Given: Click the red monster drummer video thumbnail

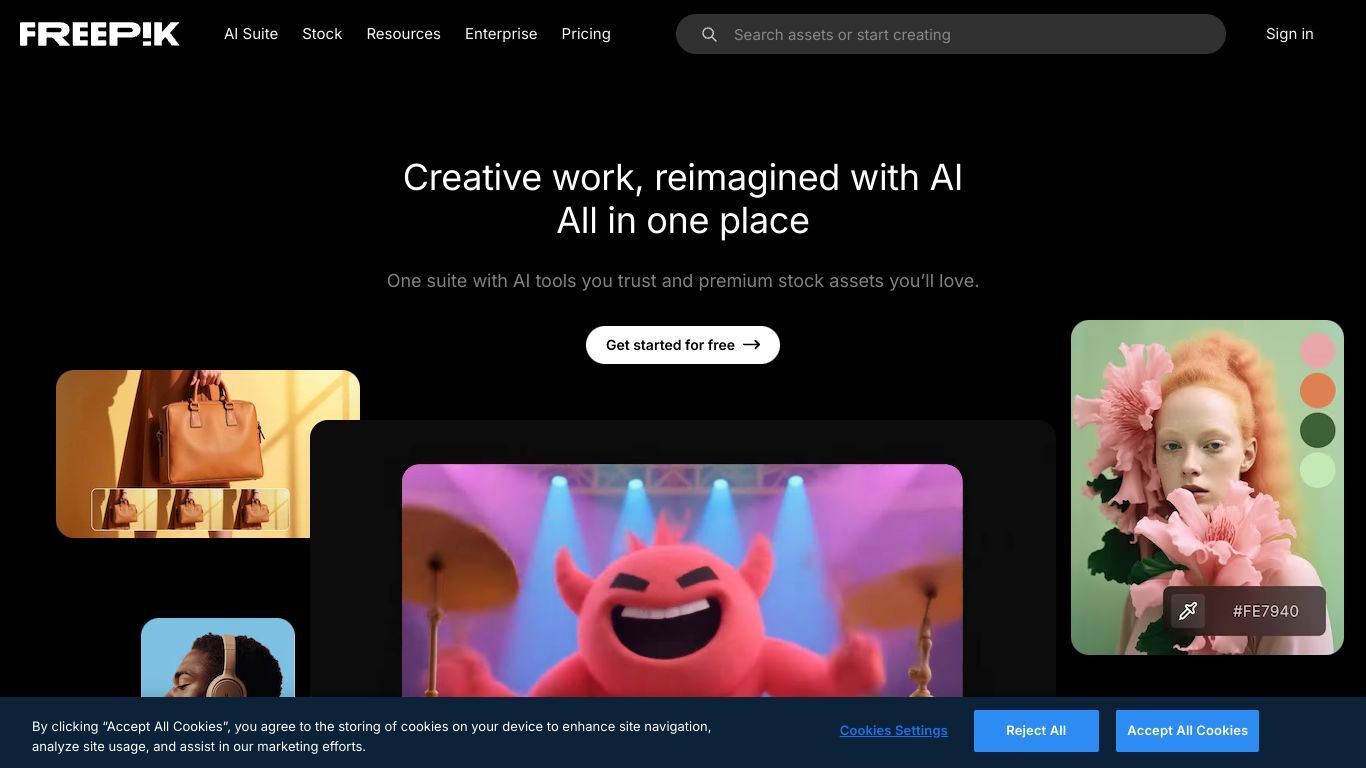Looking at the screenshot, I should click(x=682, y=580).
